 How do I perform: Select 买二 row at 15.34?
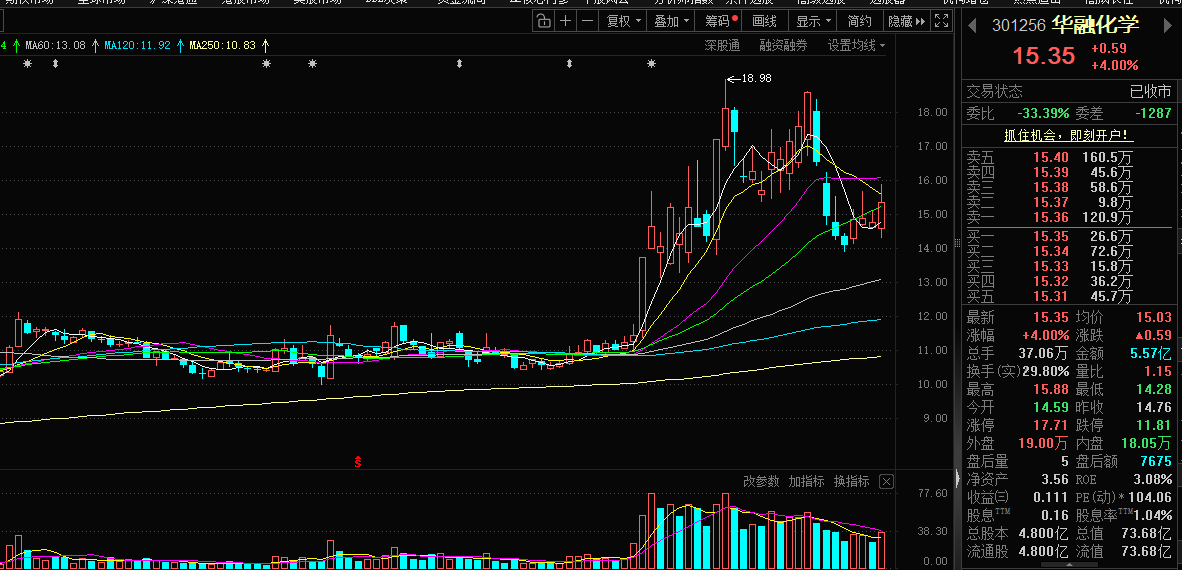pos(1069,252)
